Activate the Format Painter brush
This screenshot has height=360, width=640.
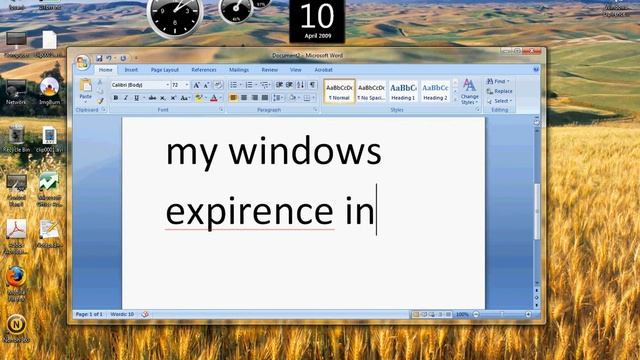click(100, 100)
